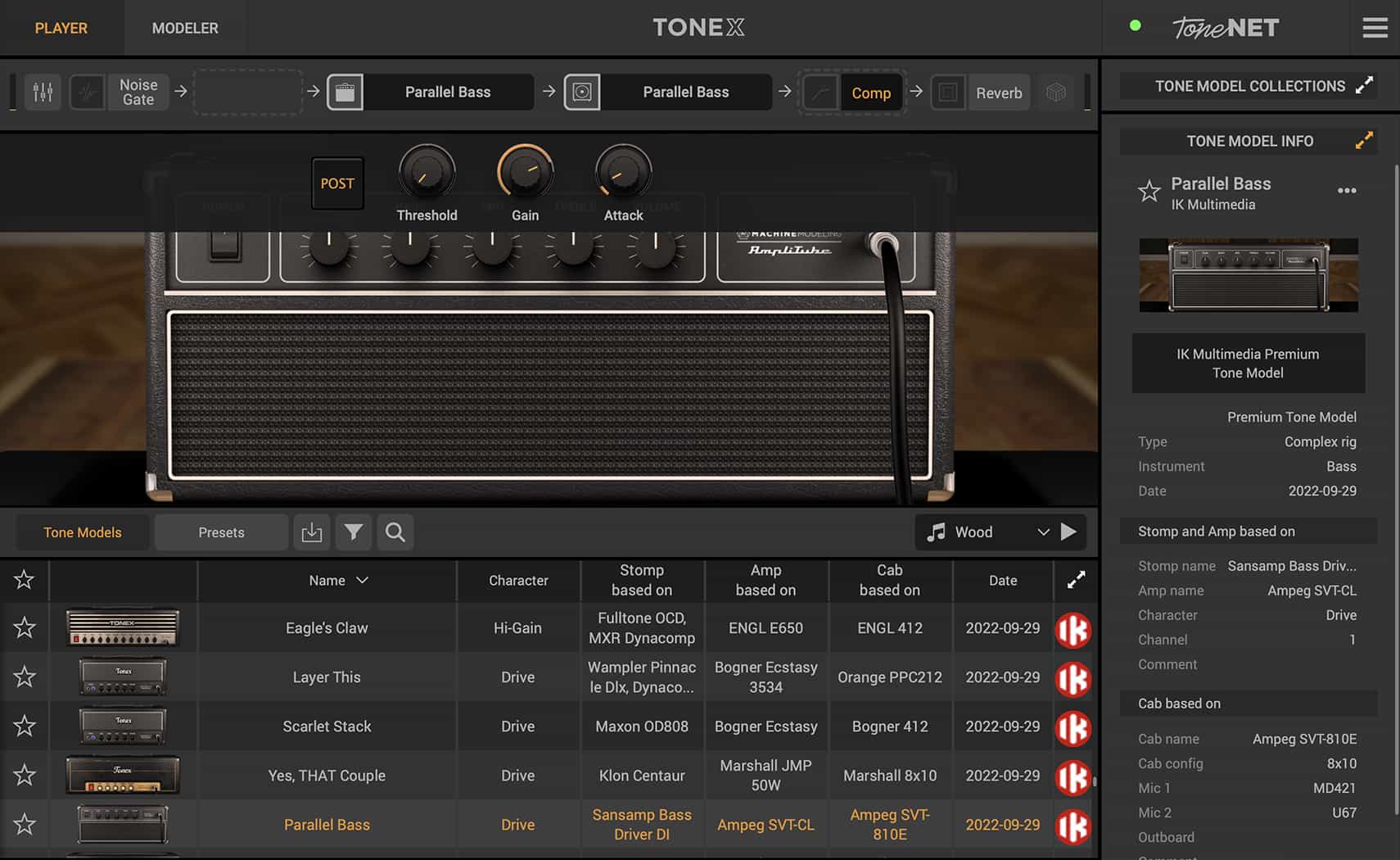Open the search magnifier icon
This screenshot has width=1400, height=860.
click(x=395, y=532)
